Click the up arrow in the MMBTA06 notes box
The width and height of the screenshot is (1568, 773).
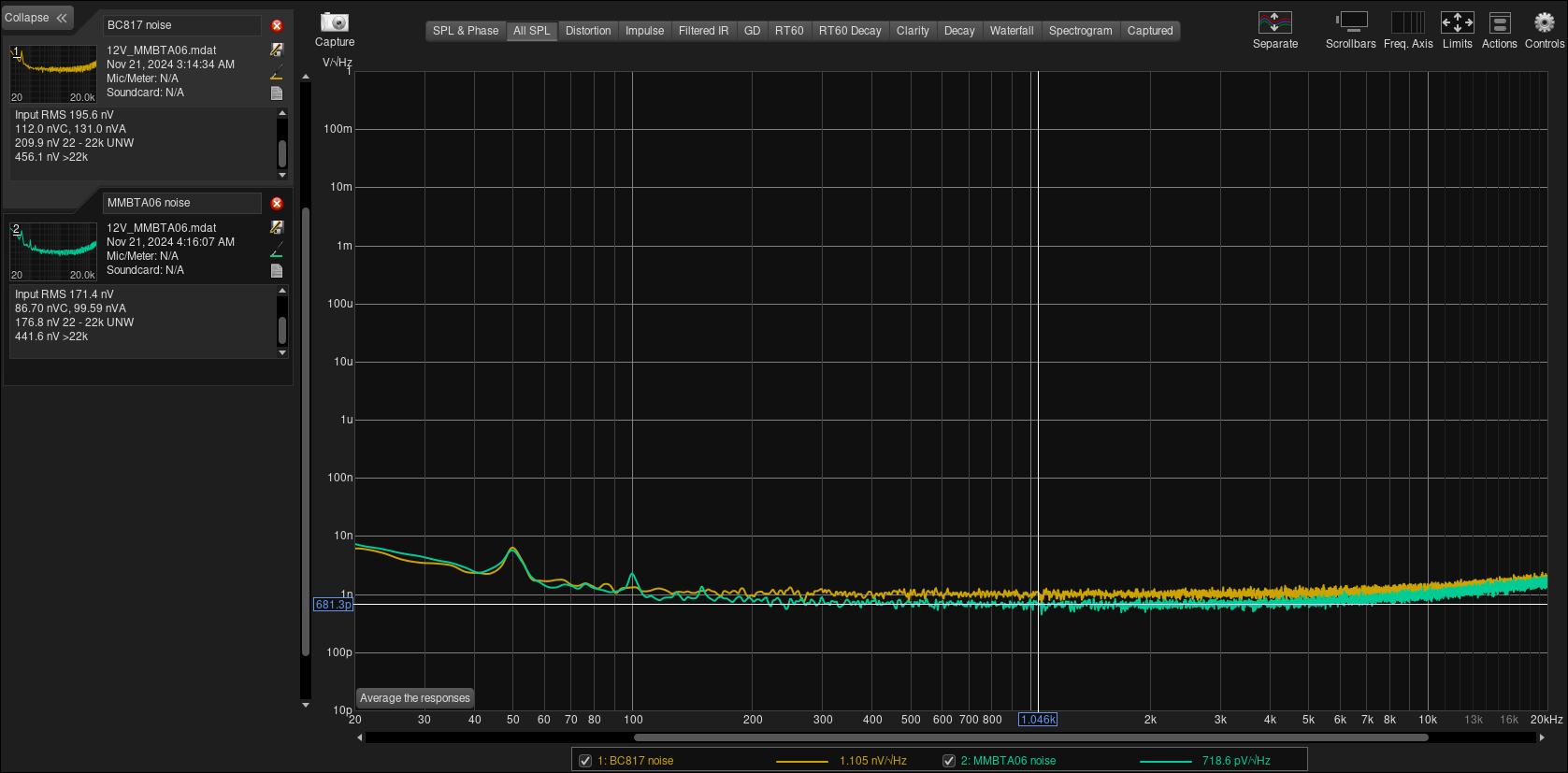[x=282, y=291]
